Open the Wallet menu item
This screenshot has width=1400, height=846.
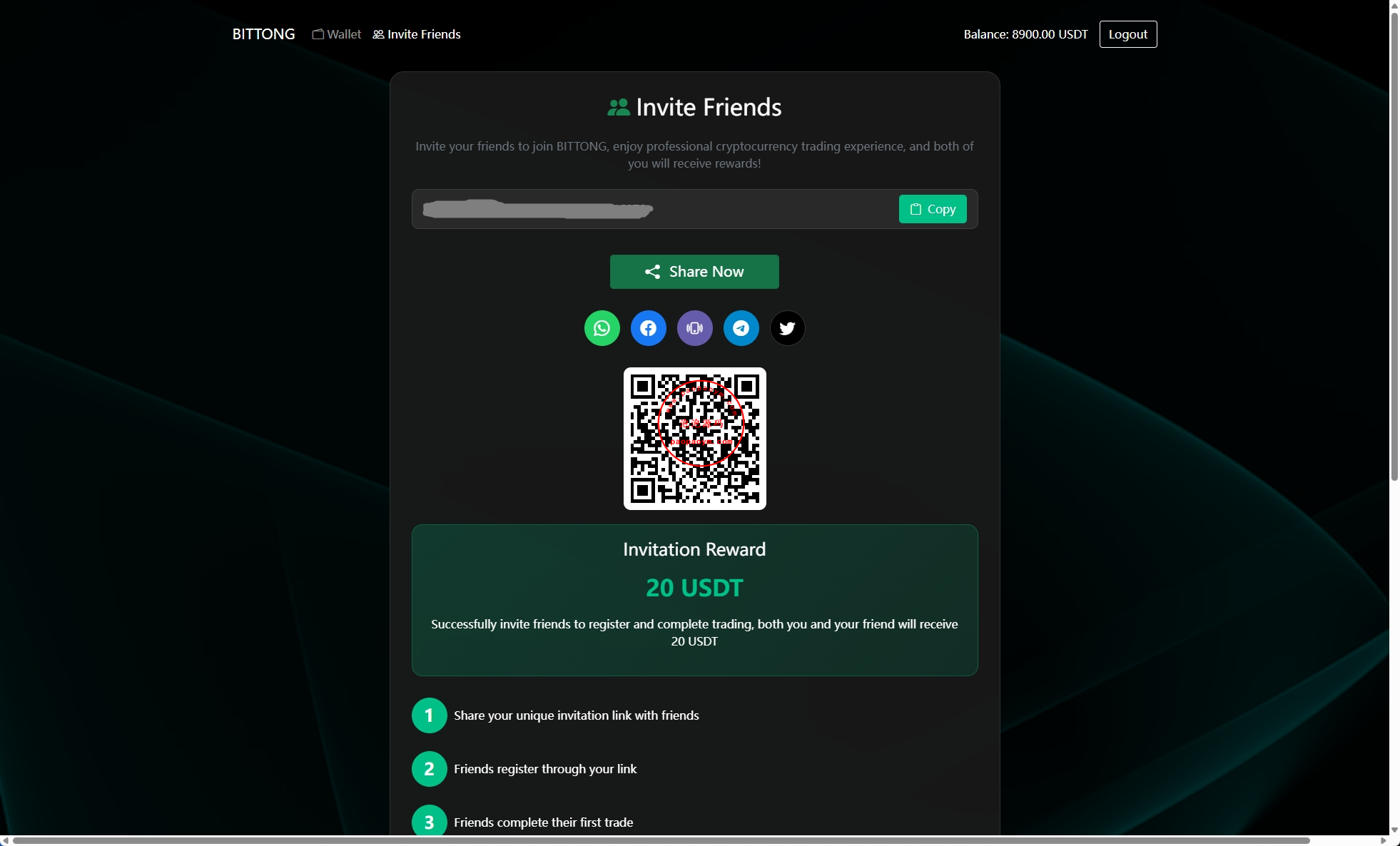(337, 34)
